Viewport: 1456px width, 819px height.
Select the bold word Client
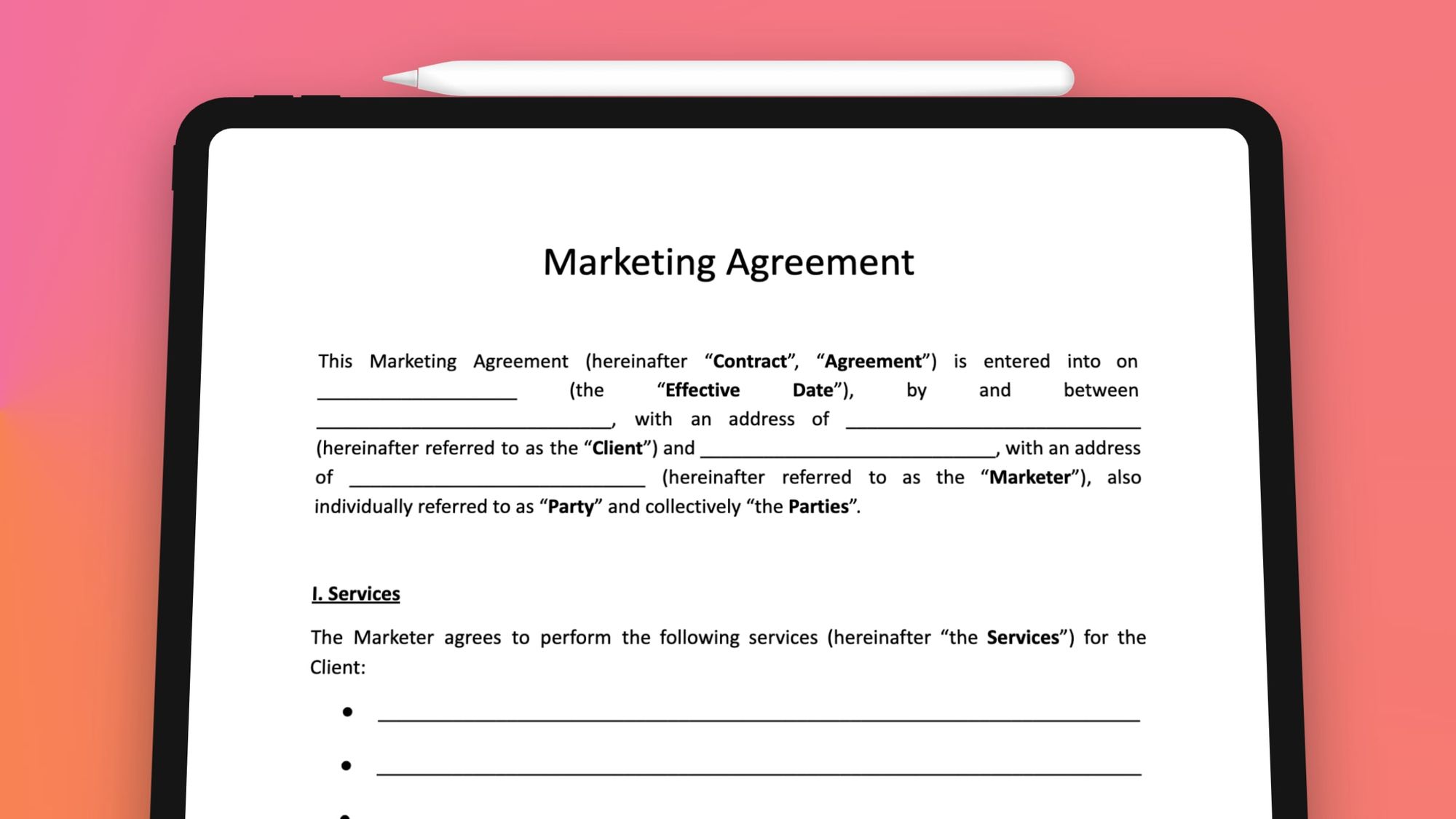coord(617,448)
